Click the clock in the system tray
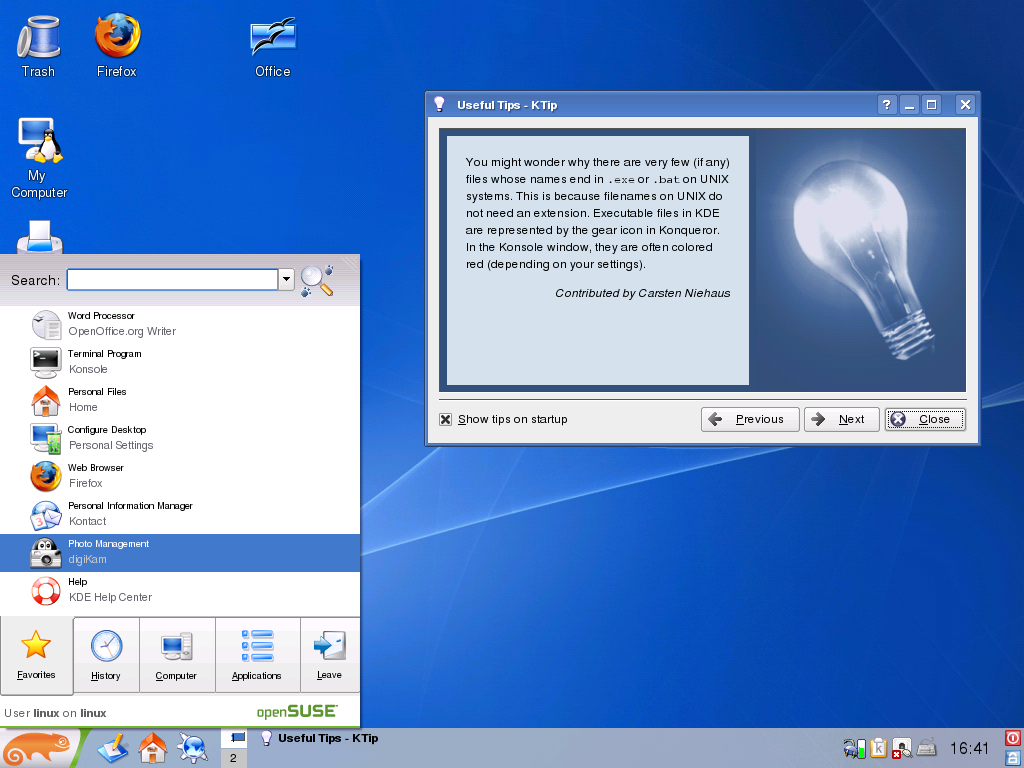 pyautogui.click(x=969, y=748)
